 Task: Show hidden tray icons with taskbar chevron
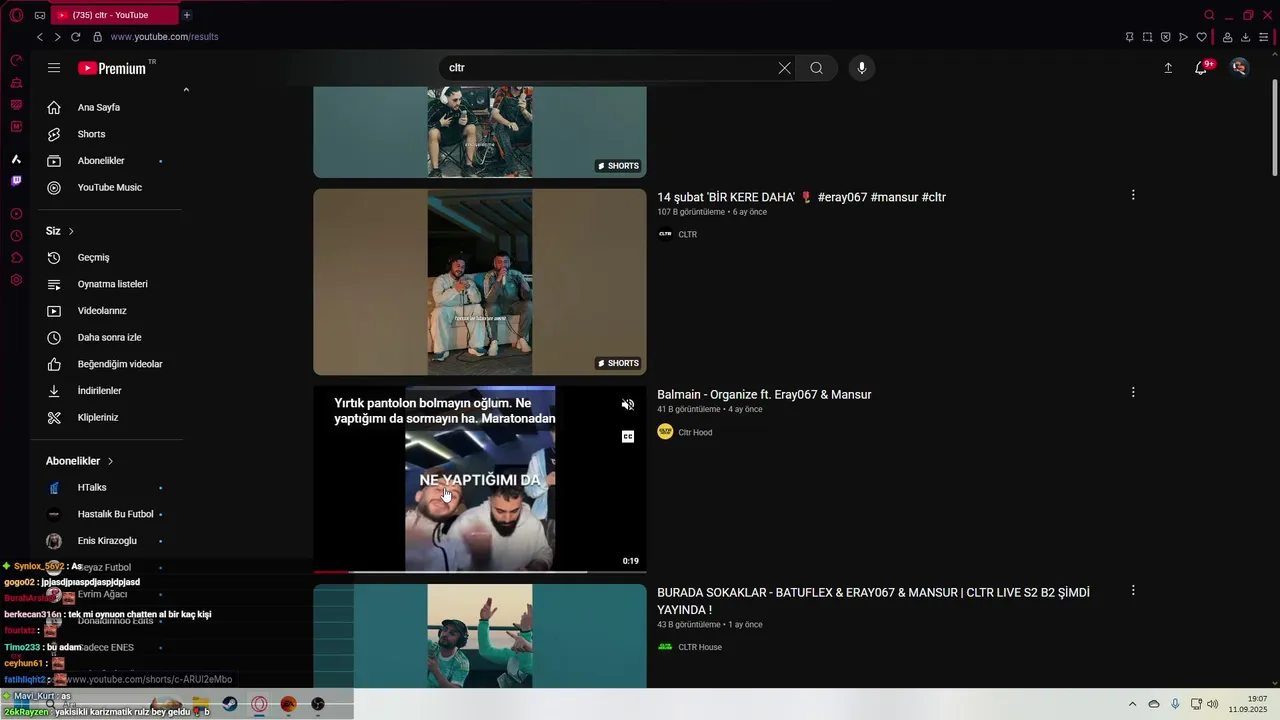click(1132, 704)
